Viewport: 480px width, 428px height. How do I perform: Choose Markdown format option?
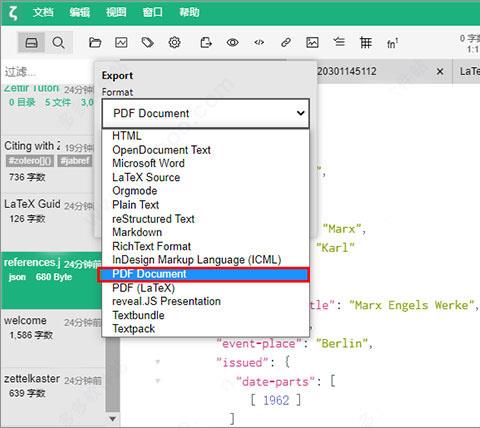(x=206, y=232)
